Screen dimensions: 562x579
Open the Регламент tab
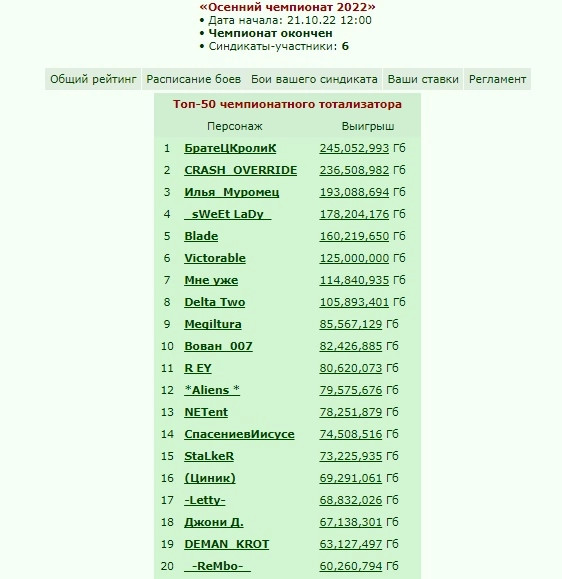click(497, 79)
